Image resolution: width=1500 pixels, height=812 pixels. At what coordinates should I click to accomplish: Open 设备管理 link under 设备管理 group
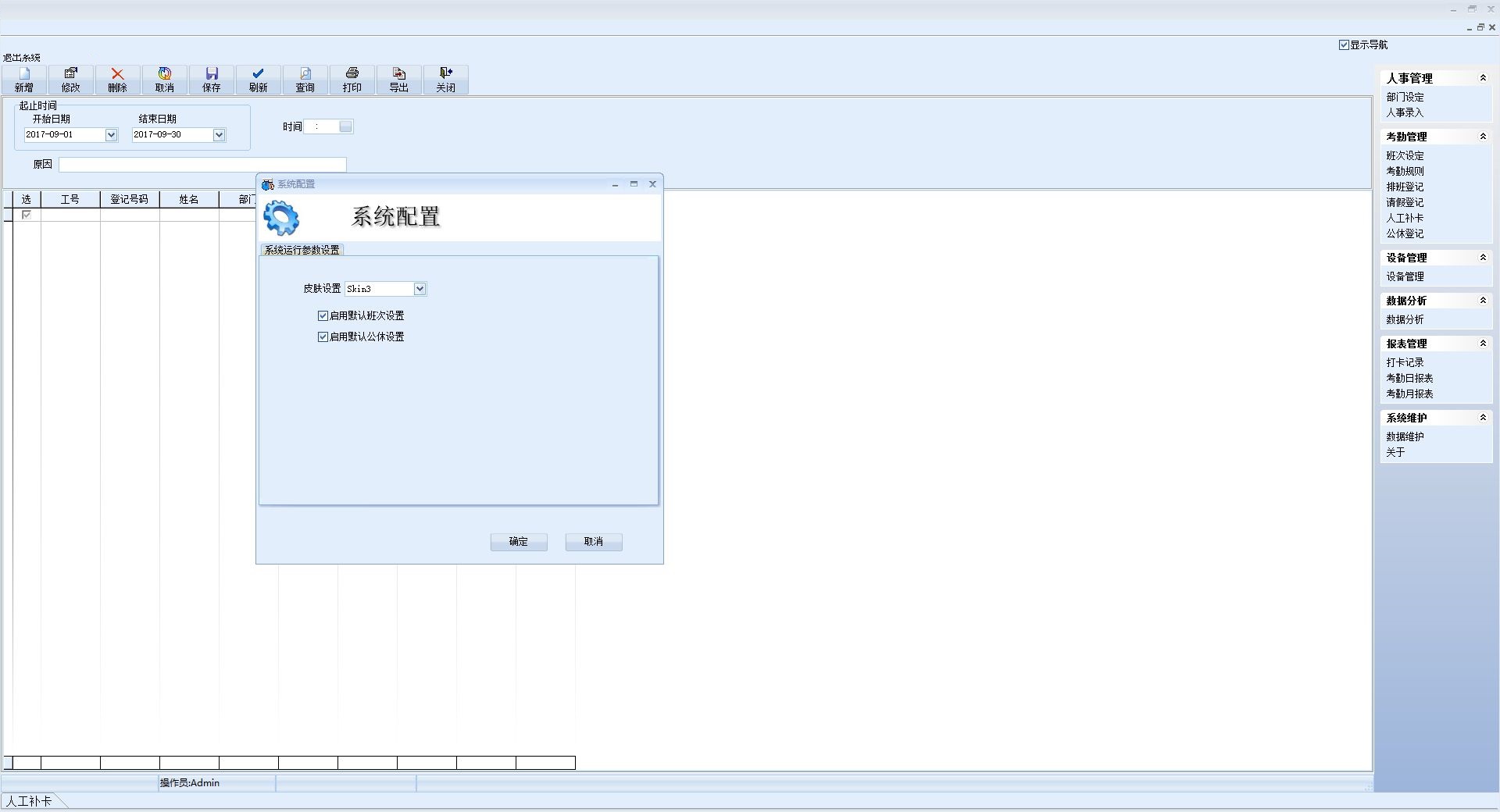click(x=1405, y=276)
